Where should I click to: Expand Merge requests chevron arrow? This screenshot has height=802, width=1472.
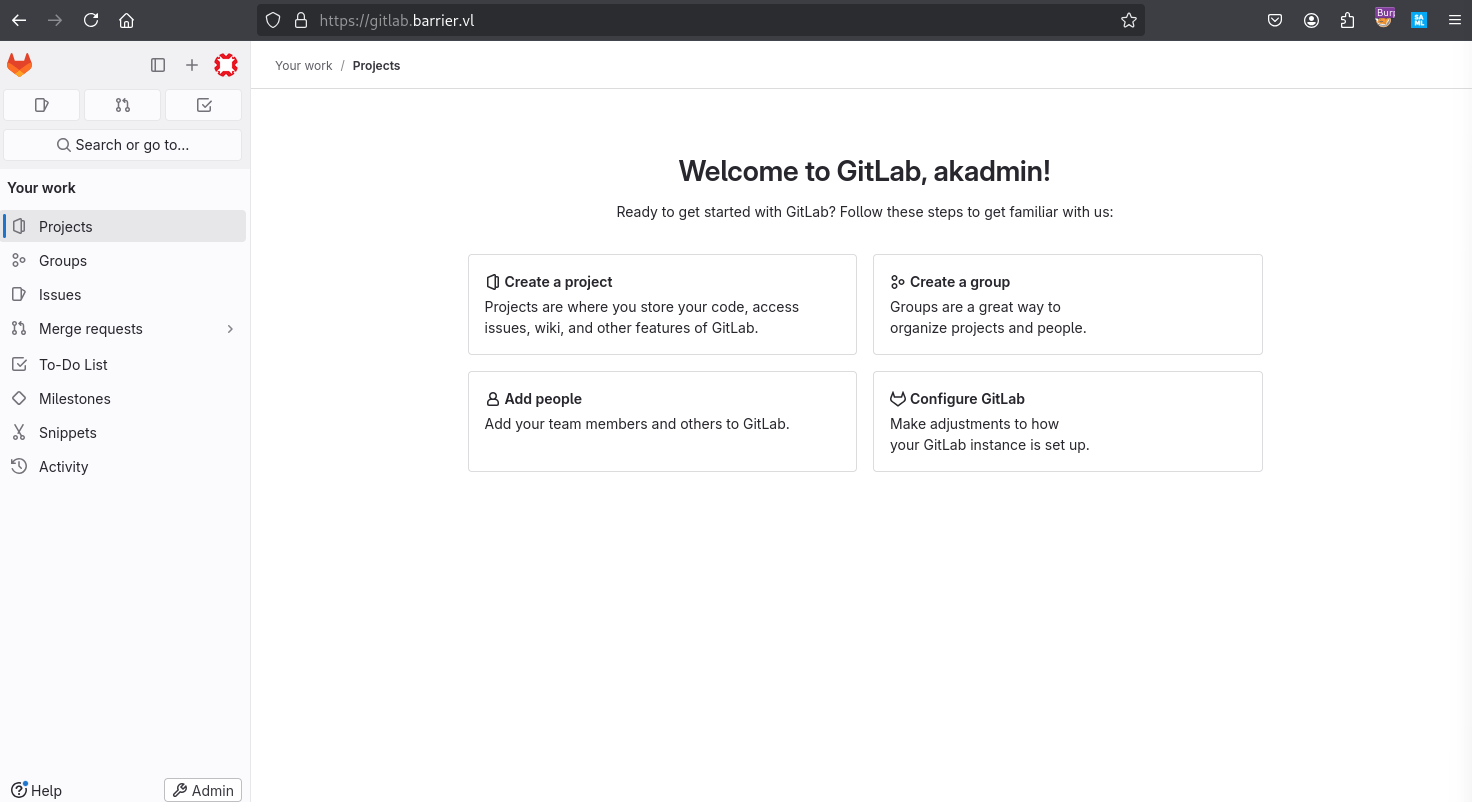tap(230, 329)
